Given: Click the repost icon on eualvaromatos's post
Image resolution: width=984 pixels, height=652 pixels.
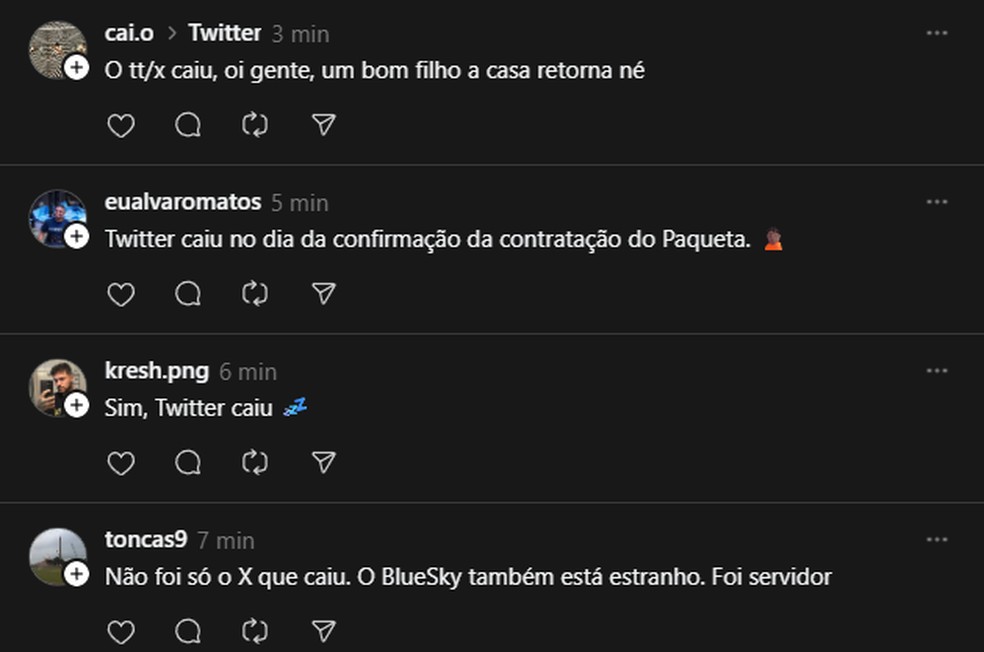Looking at the screenshot, I should coord(254,294).
